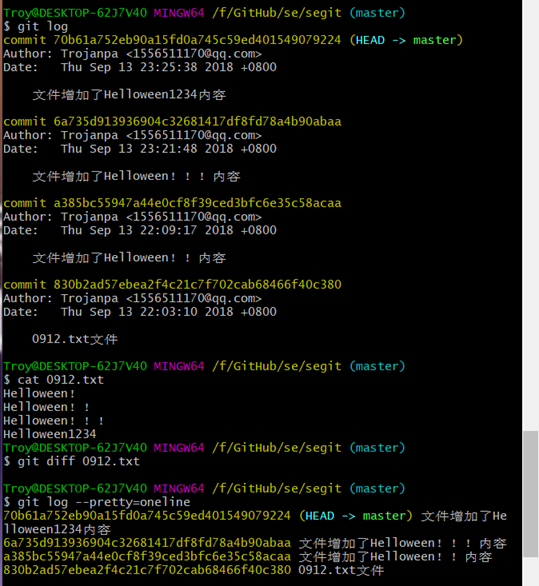Image resolution: width=539 pixels, height=586 pixels.
Task: Click the date 'Sep 13 23:25:38 2018'
Action: coord(161,67)
